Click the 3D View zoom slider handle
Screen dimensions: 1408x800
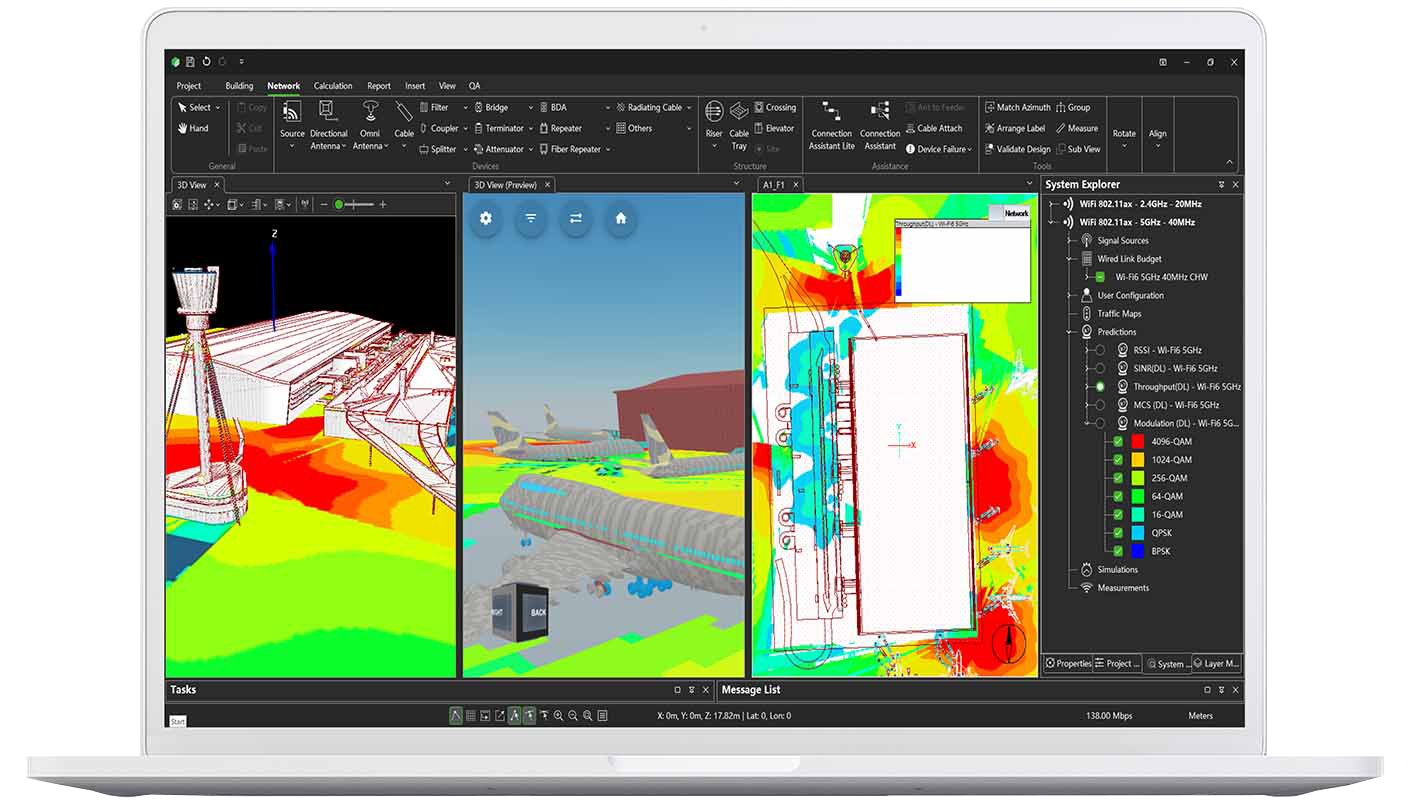pos(339,204)
